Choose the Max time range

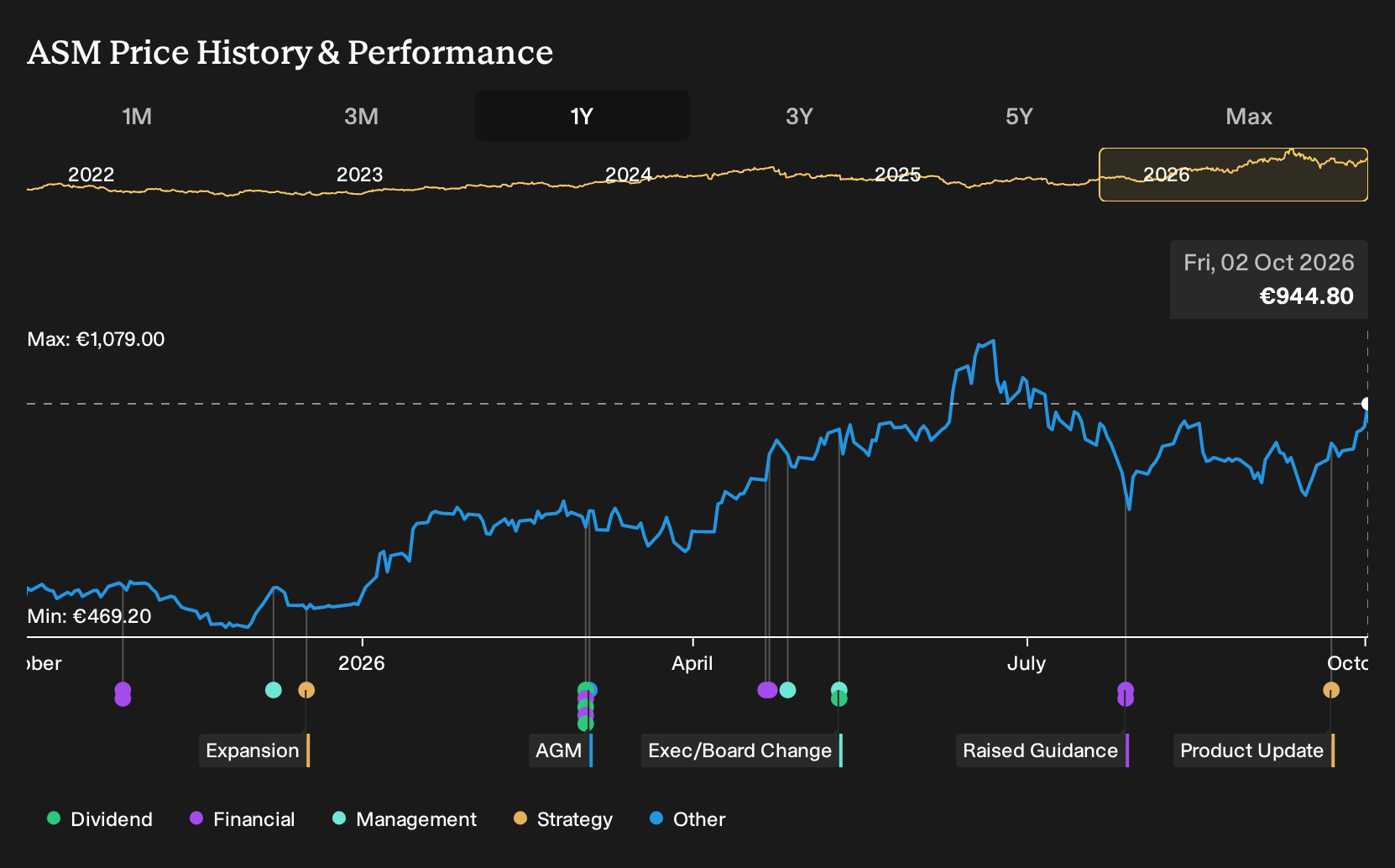1249,116
